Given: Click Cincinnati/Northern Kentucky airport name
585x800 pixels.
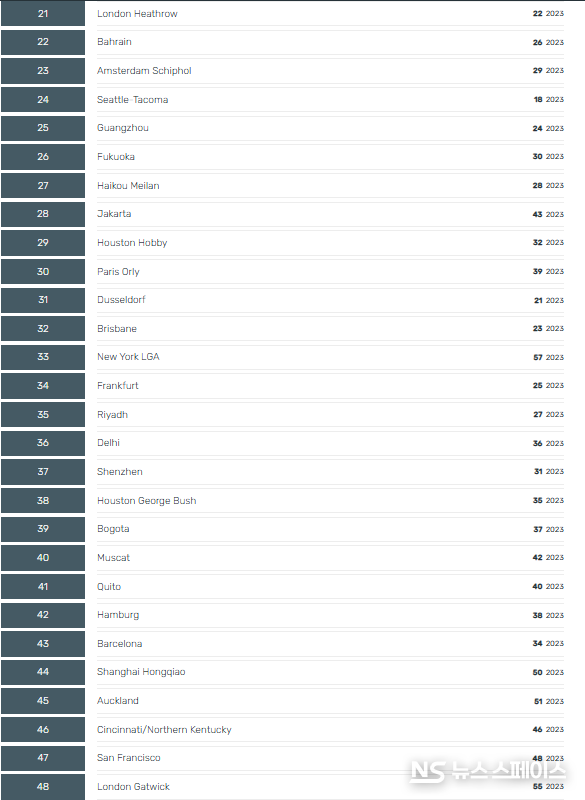Looking at the screenshot, I should pos(164,730).
